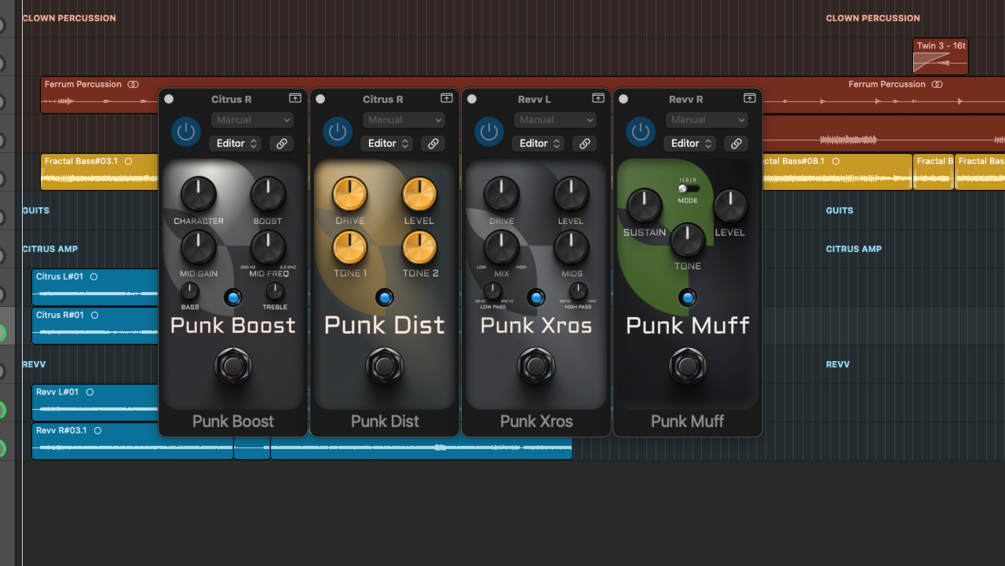This screenshot has height=566, width=1005.
Task: Click the Tone 2 knob on Punk Dist
Action: click(x=419, y=247)
